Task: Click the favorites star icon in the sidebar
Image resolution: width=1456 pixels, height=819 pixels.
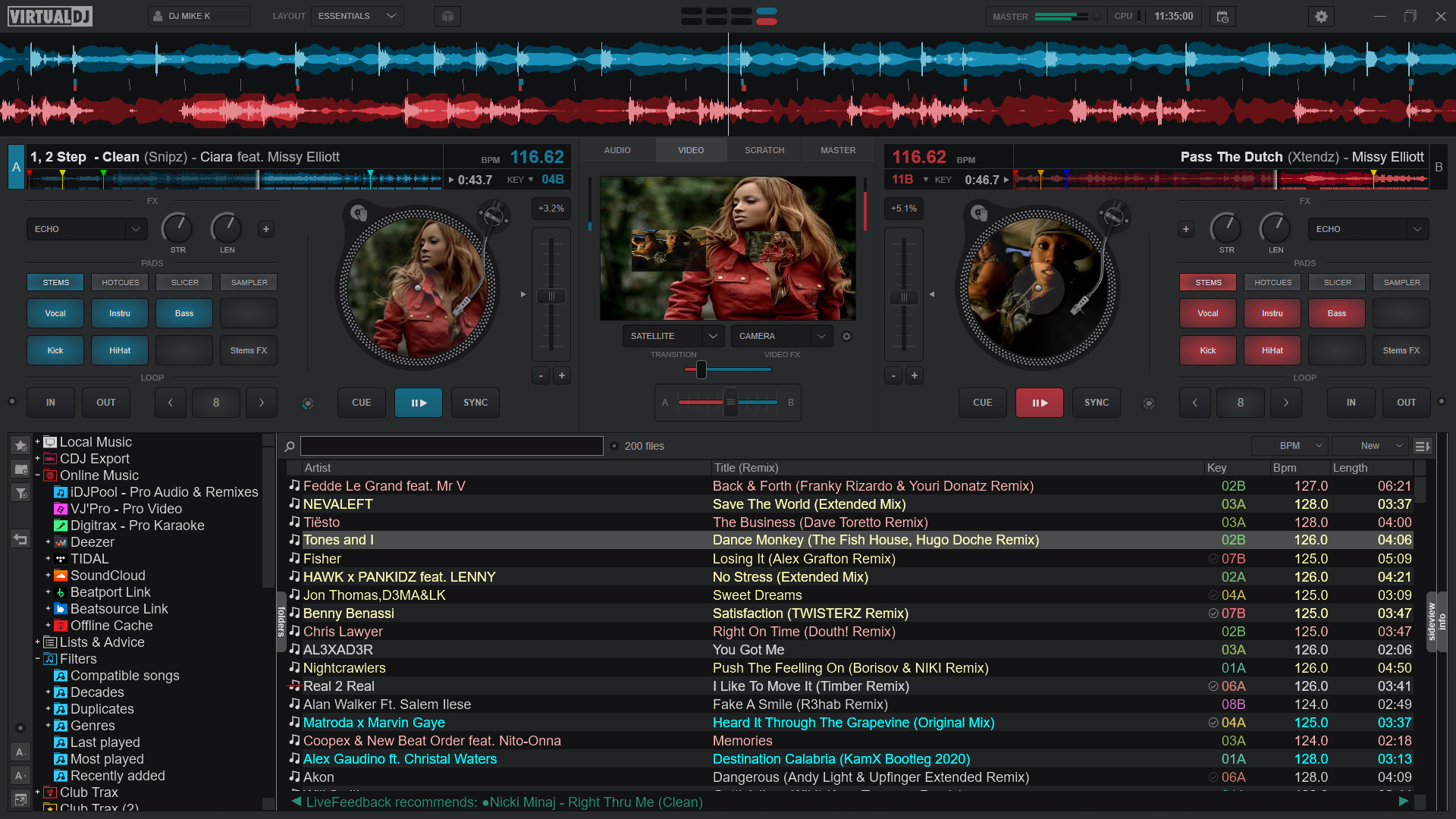Action: click(x=20, y=446)
